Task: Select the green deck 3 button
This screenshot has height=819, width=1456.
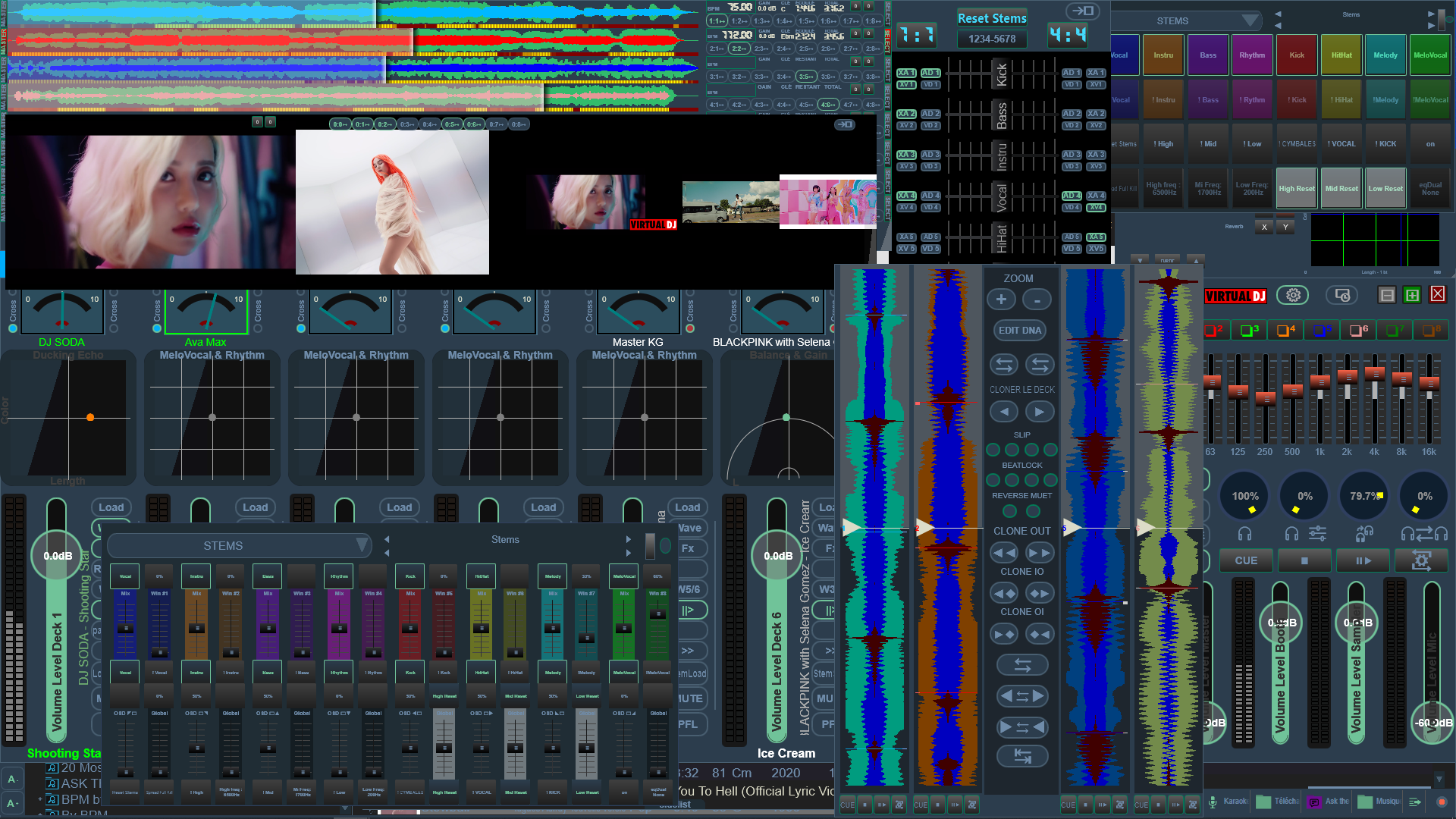Action: [x=1250, y=330]
